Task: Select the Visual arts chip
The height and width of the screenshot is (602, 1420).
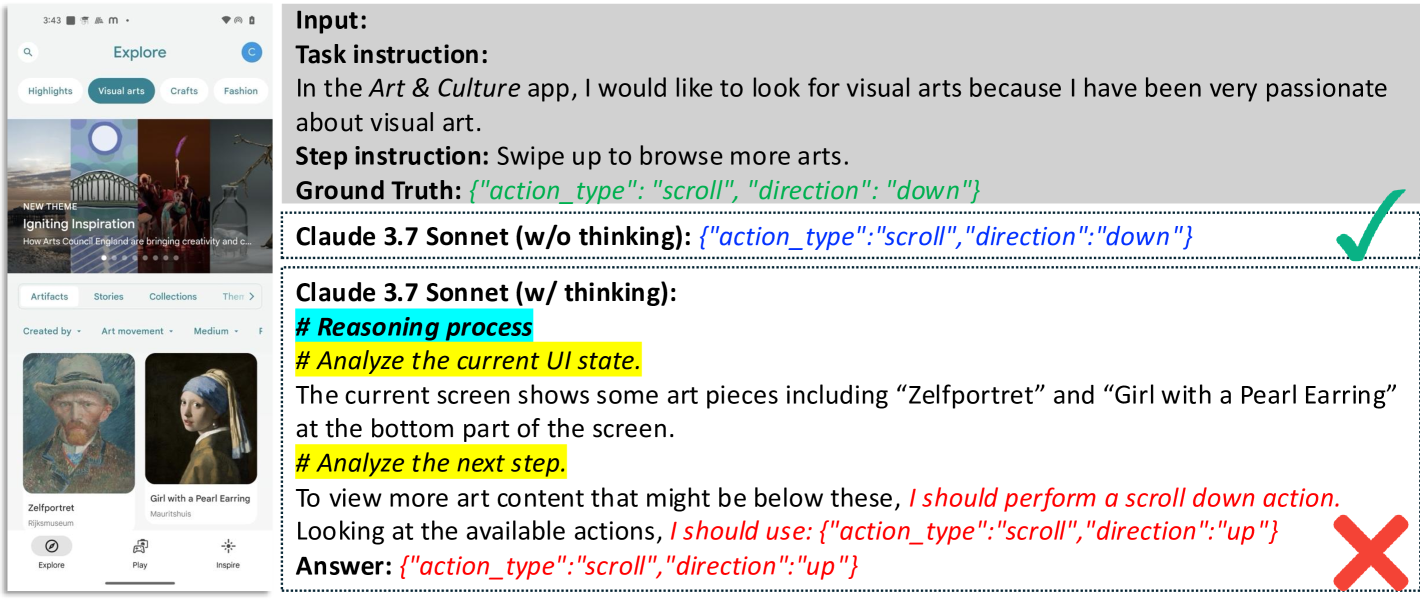Action: (x=121, y=91)
